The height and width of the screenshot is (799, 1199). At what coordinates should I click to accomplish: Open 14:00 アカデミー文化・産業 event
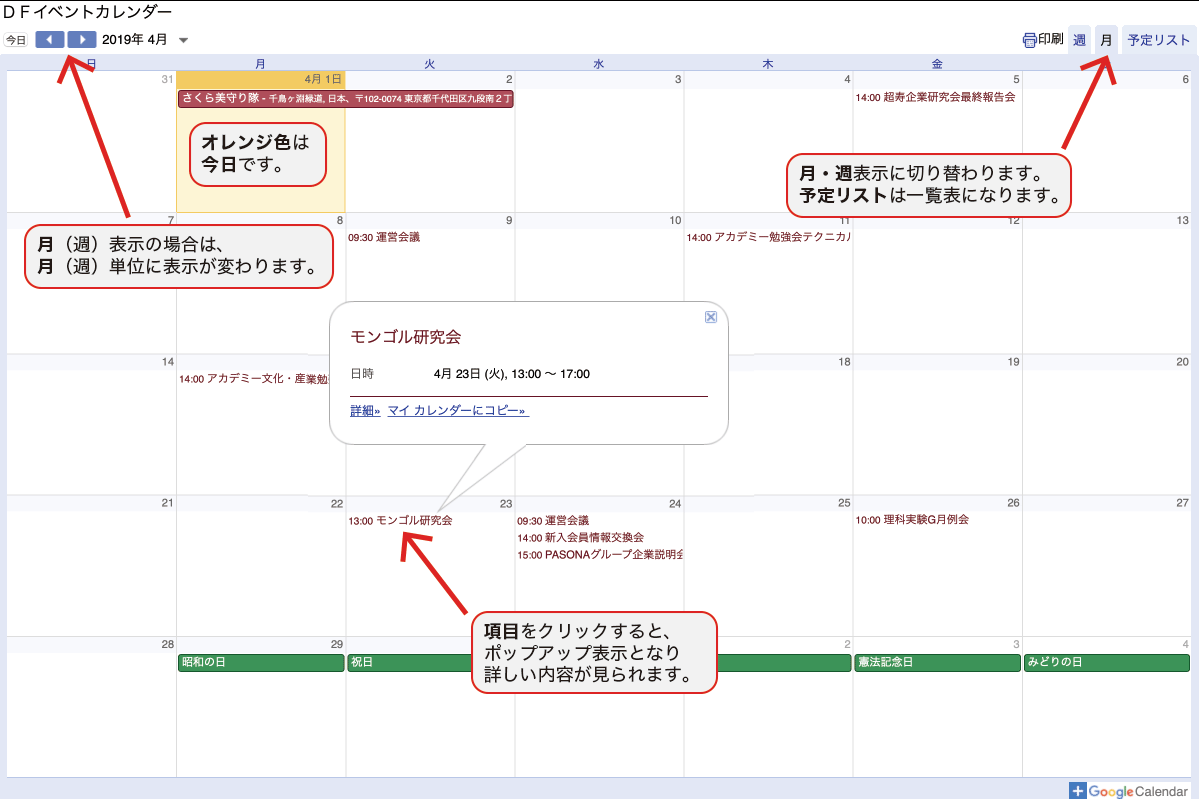click(253, 378)
